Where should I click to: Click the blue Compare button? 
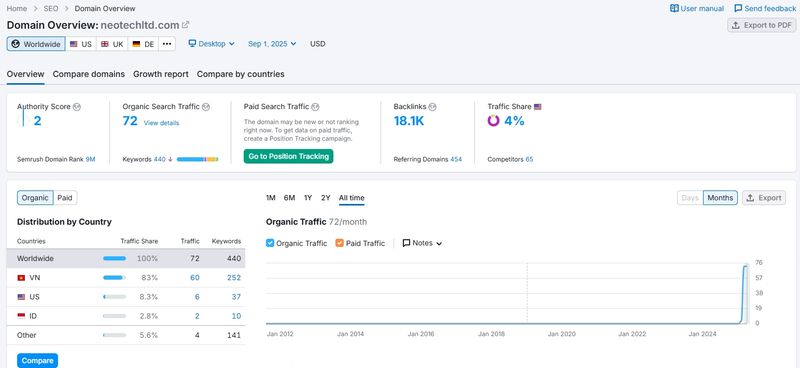(37, 360)
